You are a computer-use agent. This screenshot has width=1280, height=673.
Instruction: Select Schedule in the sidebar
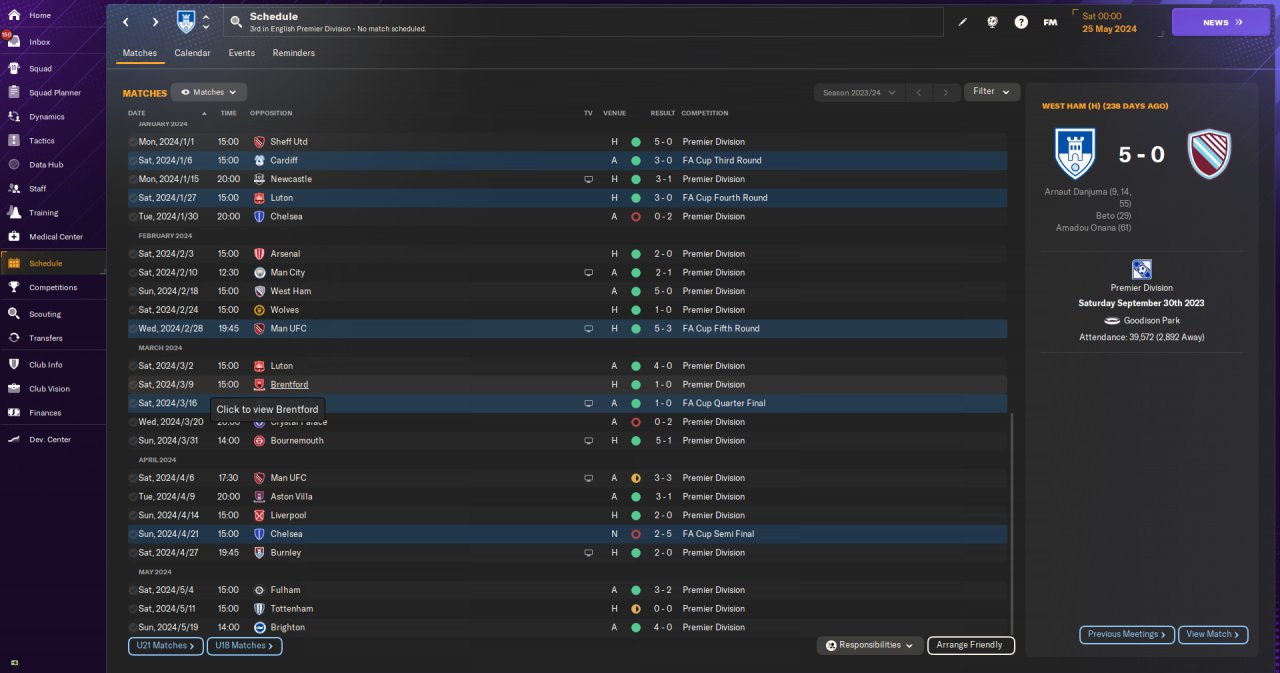pyautogui.click(x=54, y=263)
